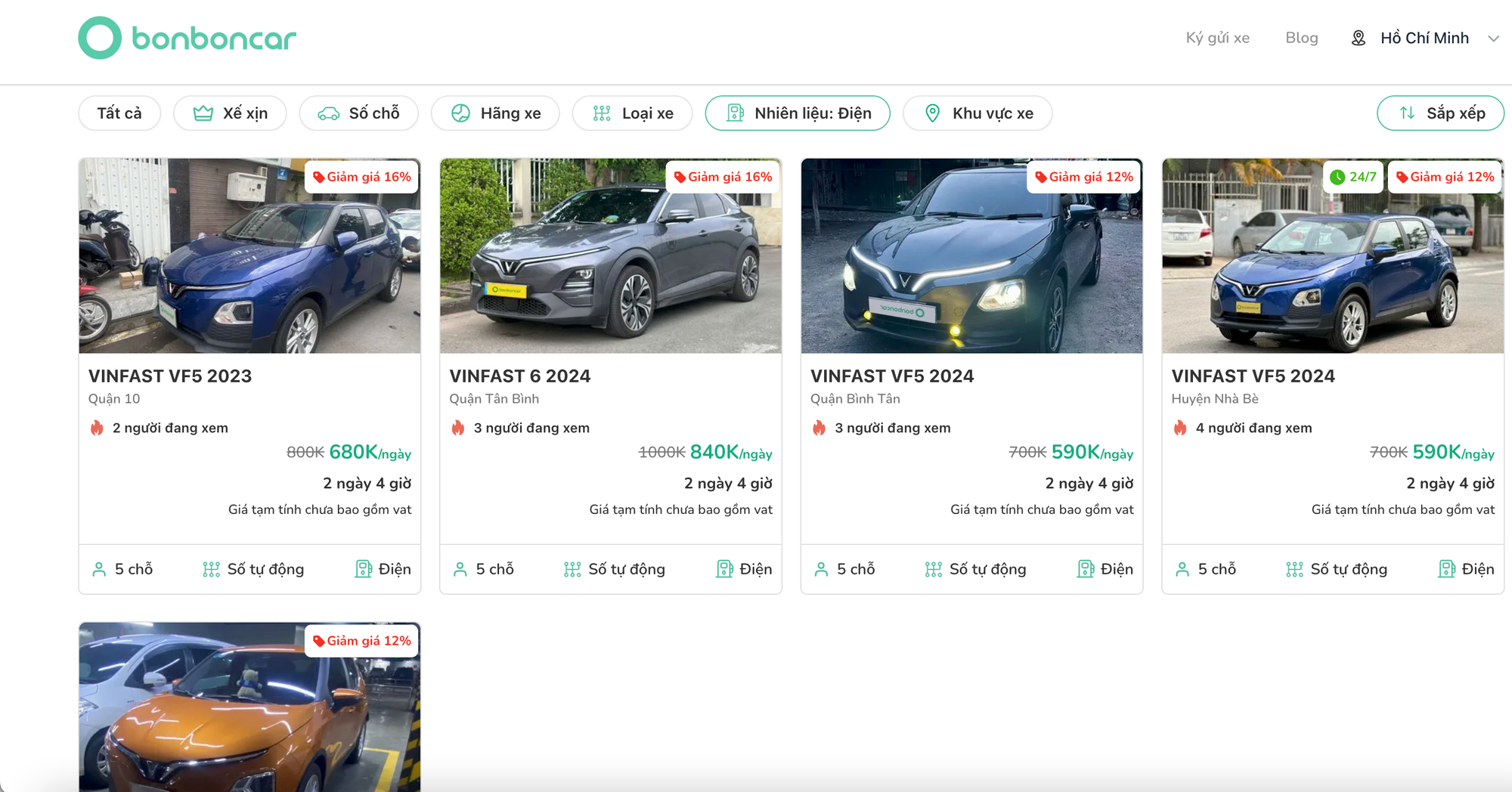Click the Quận 10 location text
The height and width of the screenshot is (792, 1512).
[114, 399]
